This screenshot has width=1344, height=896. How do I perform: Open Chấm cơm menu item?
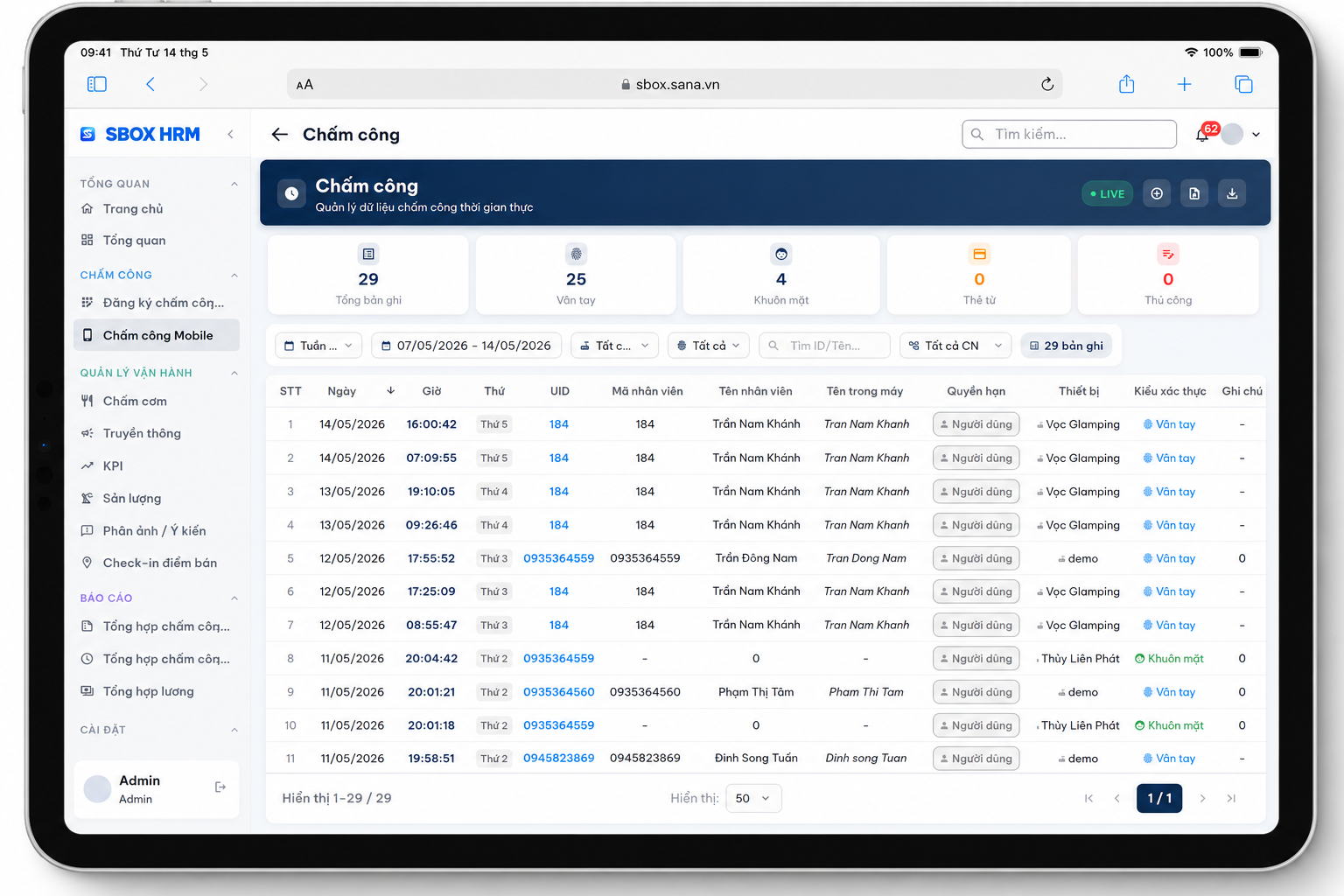157,401
